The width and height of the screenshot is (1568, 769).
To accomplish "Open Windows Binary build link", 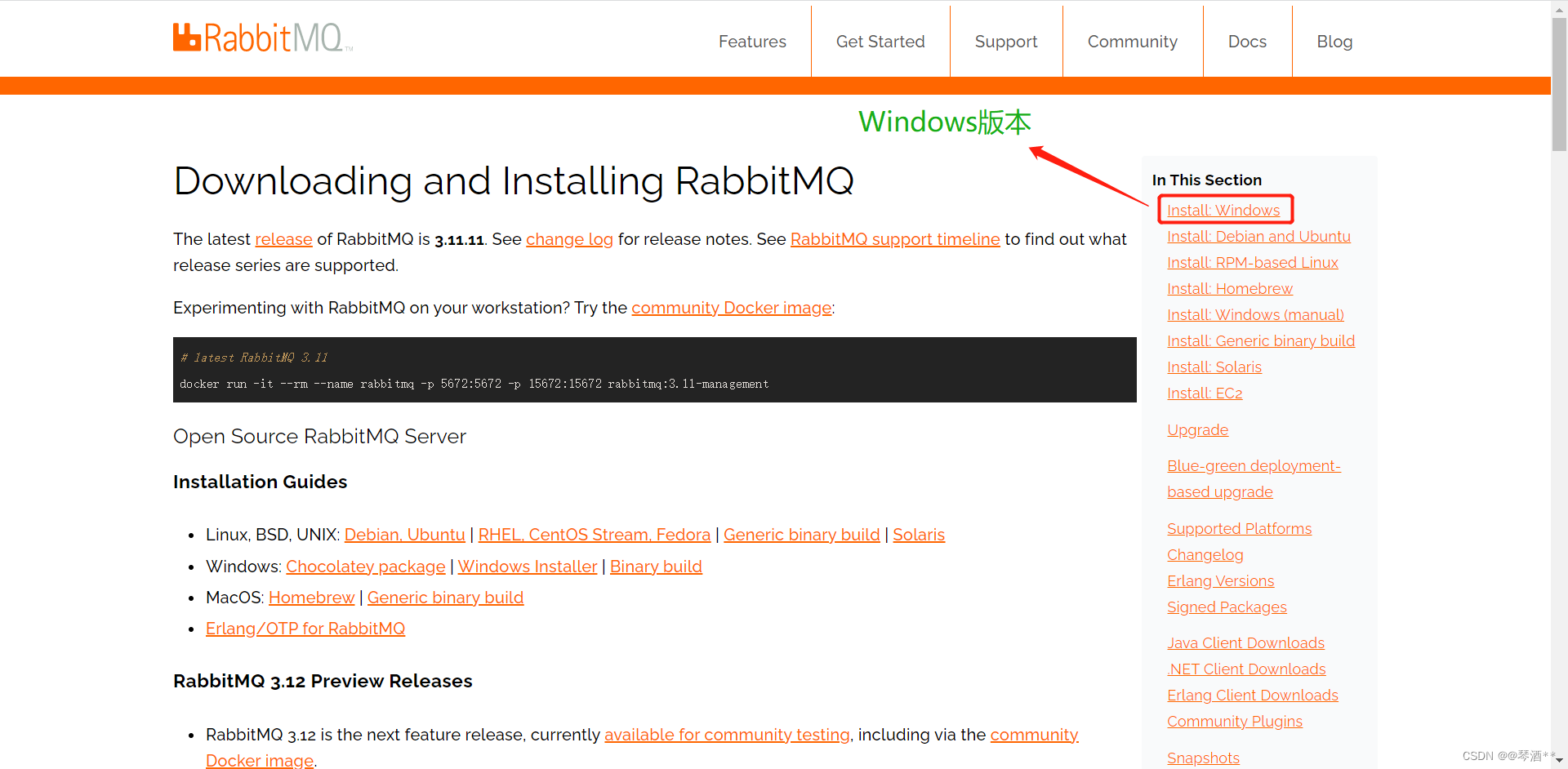I will [x=656, y=567].
